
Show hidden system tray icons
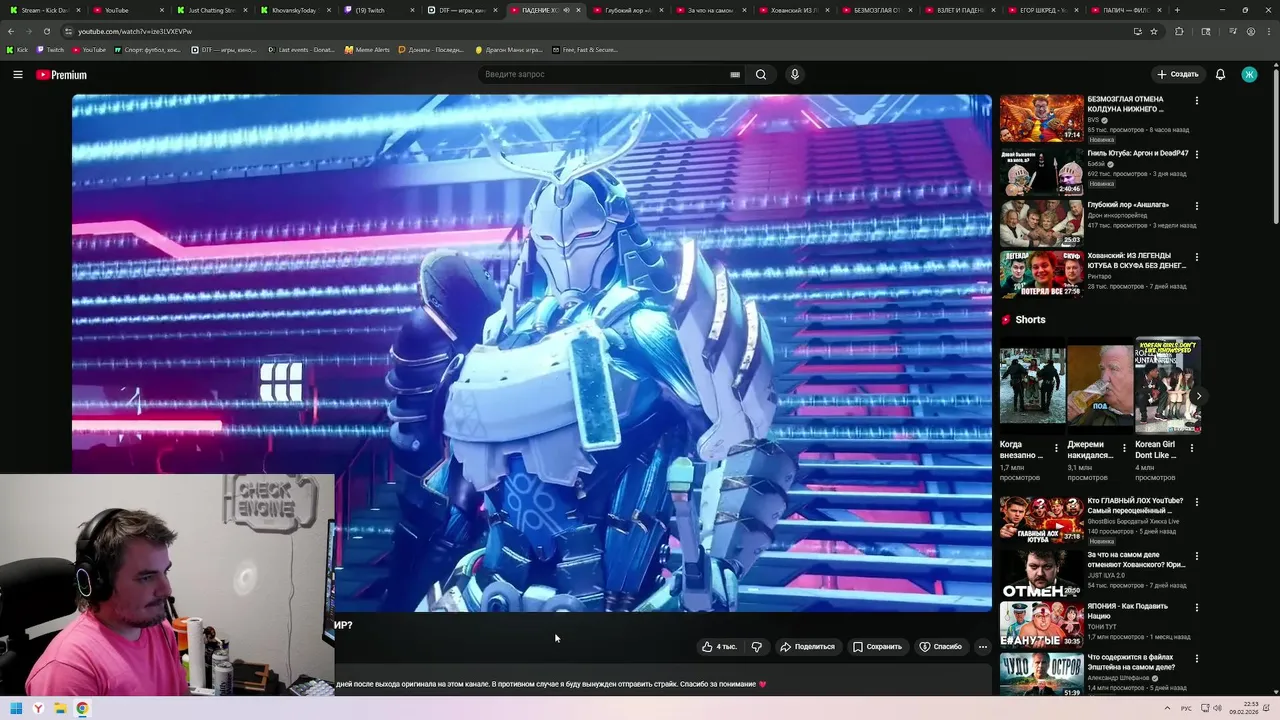click(1168, 709)
